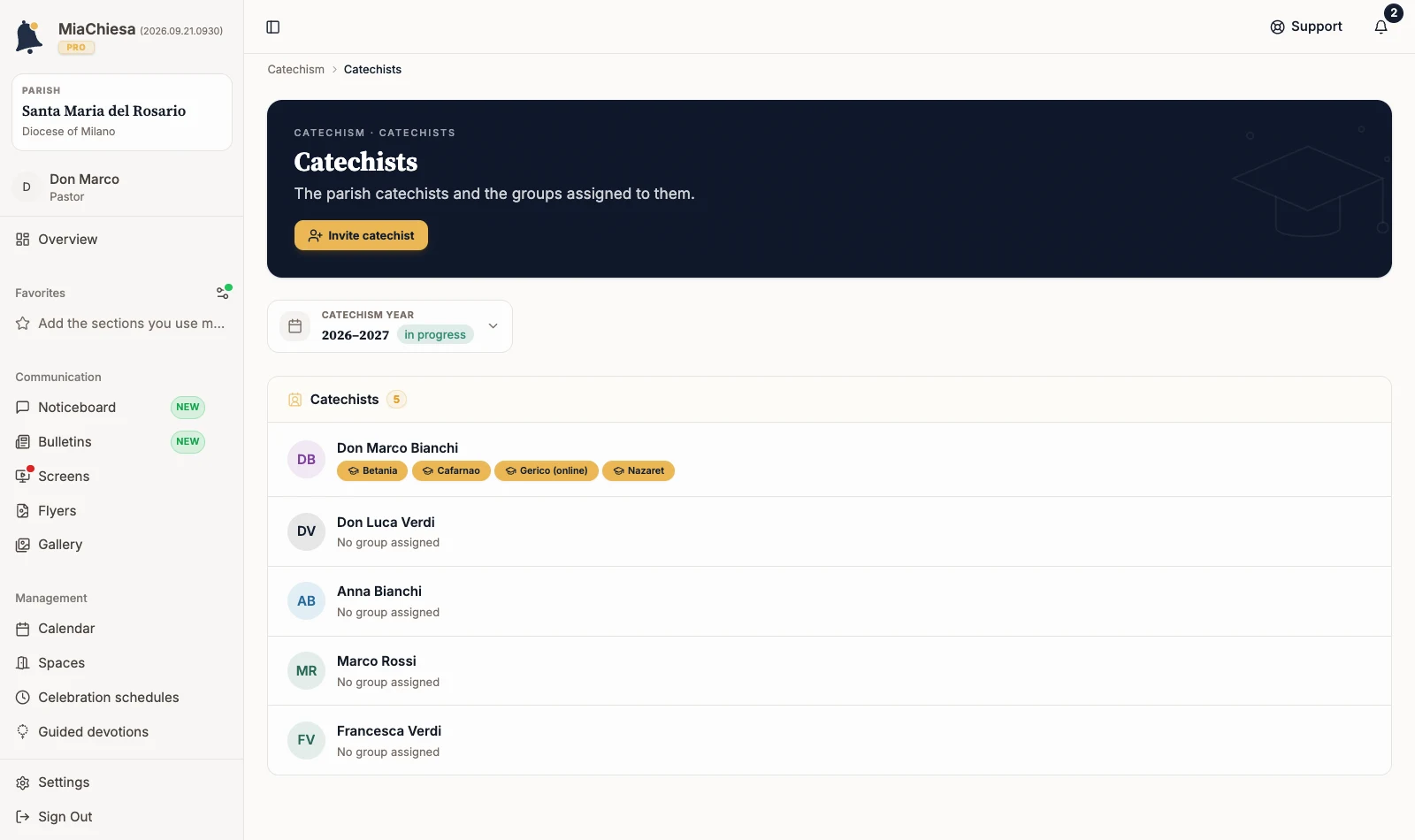Click the Calendar icon in Management

tap(23, 629)
